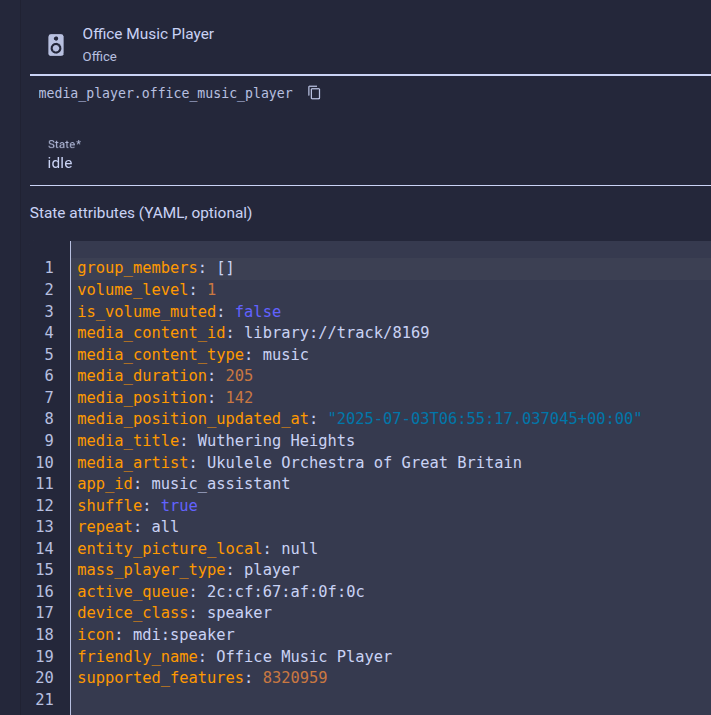711x715 pixels.
Task: Click the media_position value 142
Action: (x=239, y=398)
